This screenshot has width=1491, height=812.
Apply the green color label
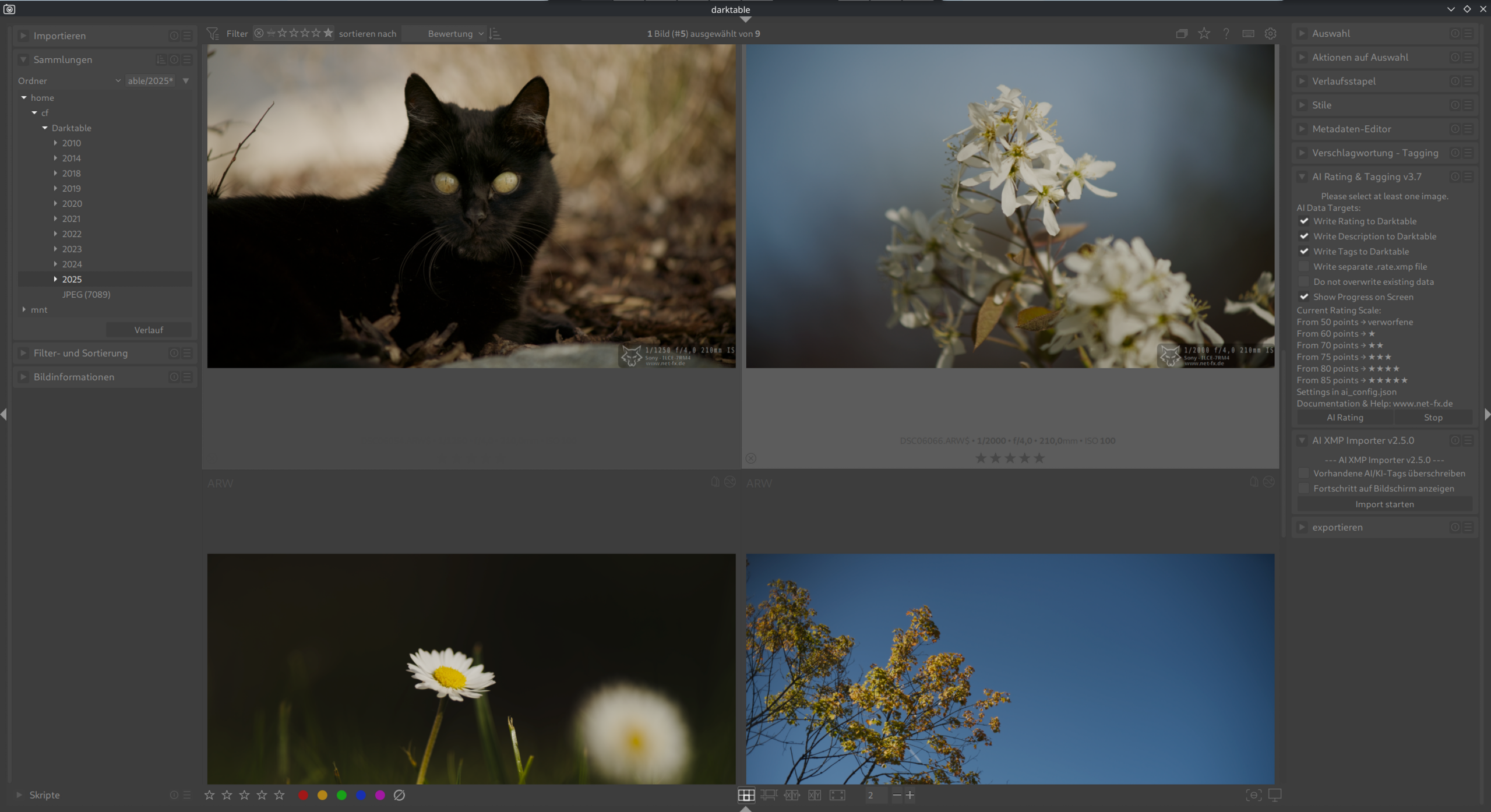[x=341, y=795]
